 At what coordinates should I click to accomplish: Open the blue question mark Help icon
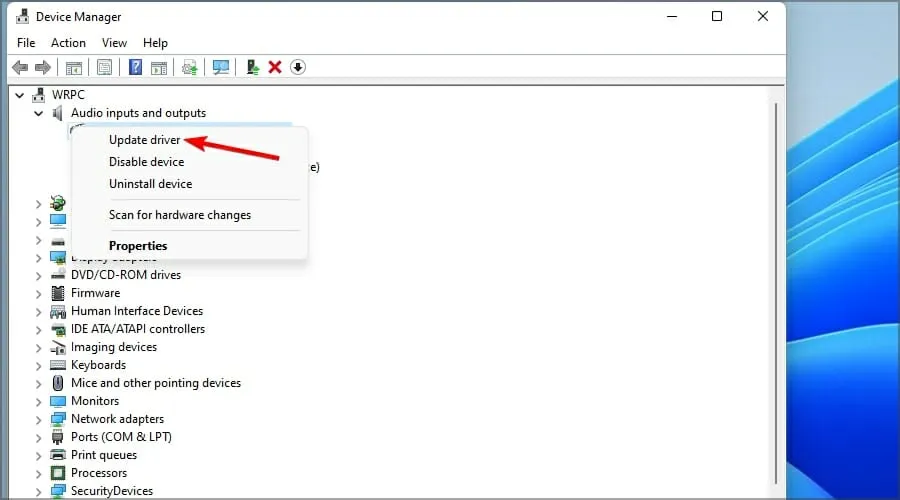[x=136, y=67]
